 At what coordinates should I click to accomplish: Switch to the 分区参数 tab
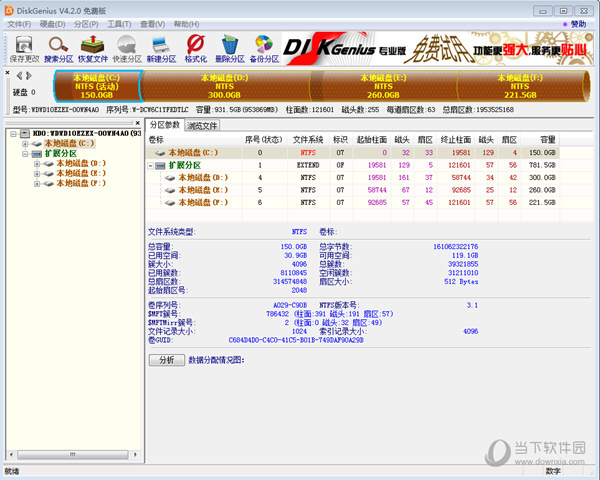coord(165,125)
